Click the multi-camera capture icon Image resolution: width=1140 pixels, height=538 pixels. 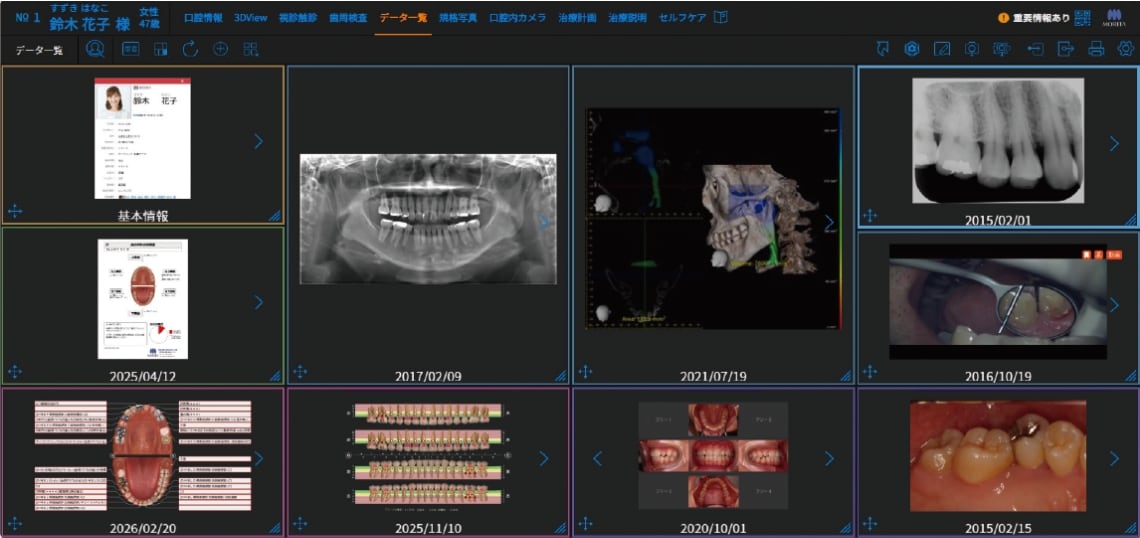[x=1002, y=49]
